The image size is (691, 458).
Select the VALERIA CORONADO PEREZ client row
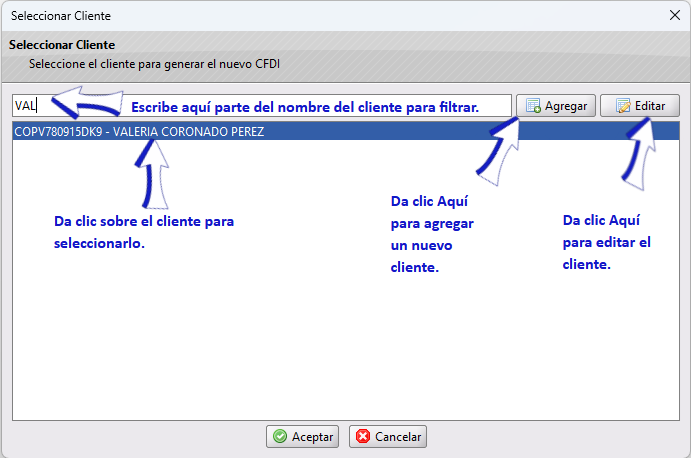pos(346,131)
